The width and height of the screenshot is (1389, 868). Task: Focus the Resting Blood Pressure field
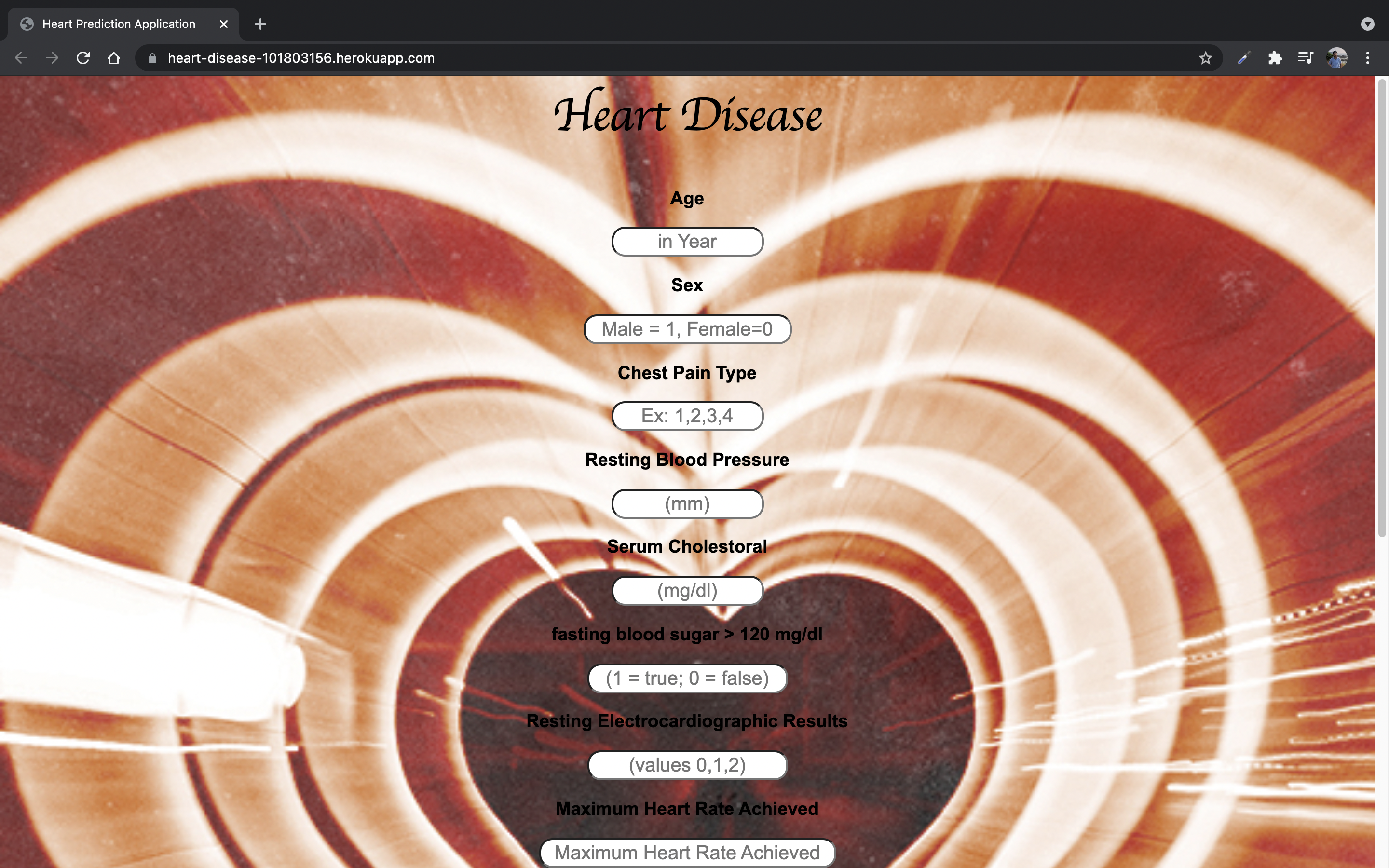[687, 504]
